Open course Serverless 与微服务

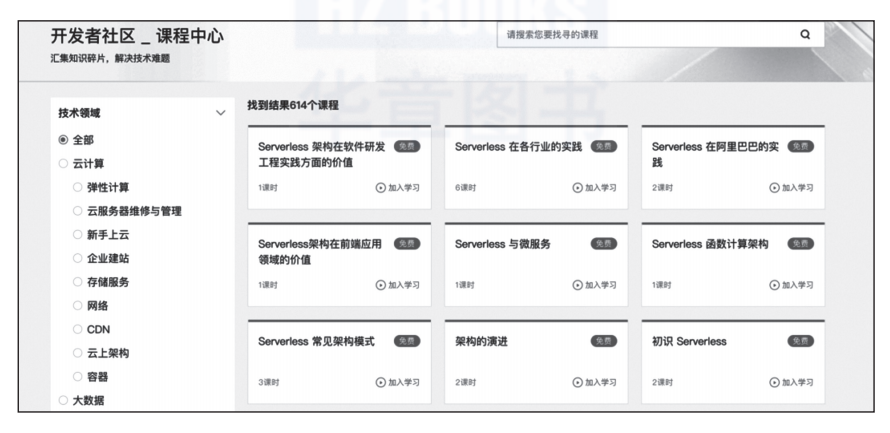(x=503, y=244)
